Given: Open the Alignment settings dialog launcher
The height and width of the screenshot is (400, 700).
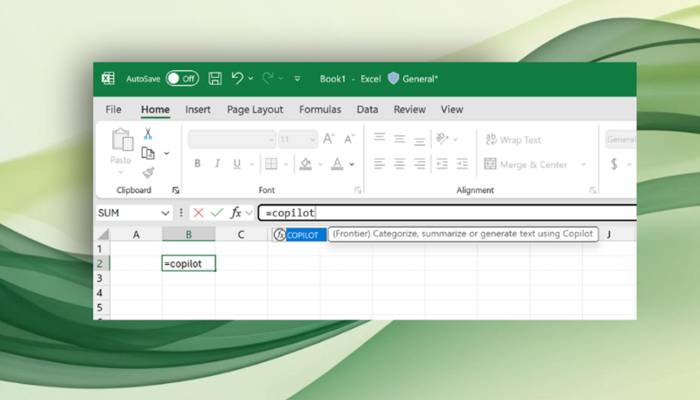Looking at the screenshot, I should coord(593,190).
